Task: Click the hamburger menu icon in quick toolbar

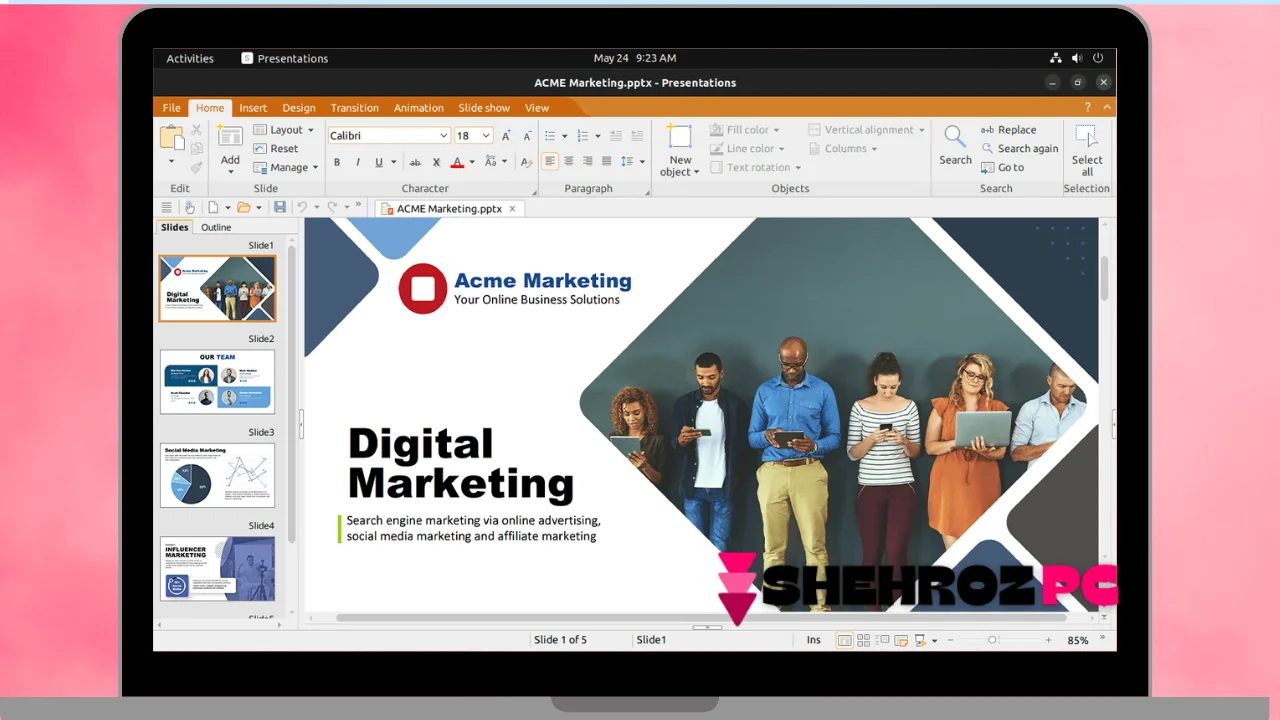Action: 167,207
